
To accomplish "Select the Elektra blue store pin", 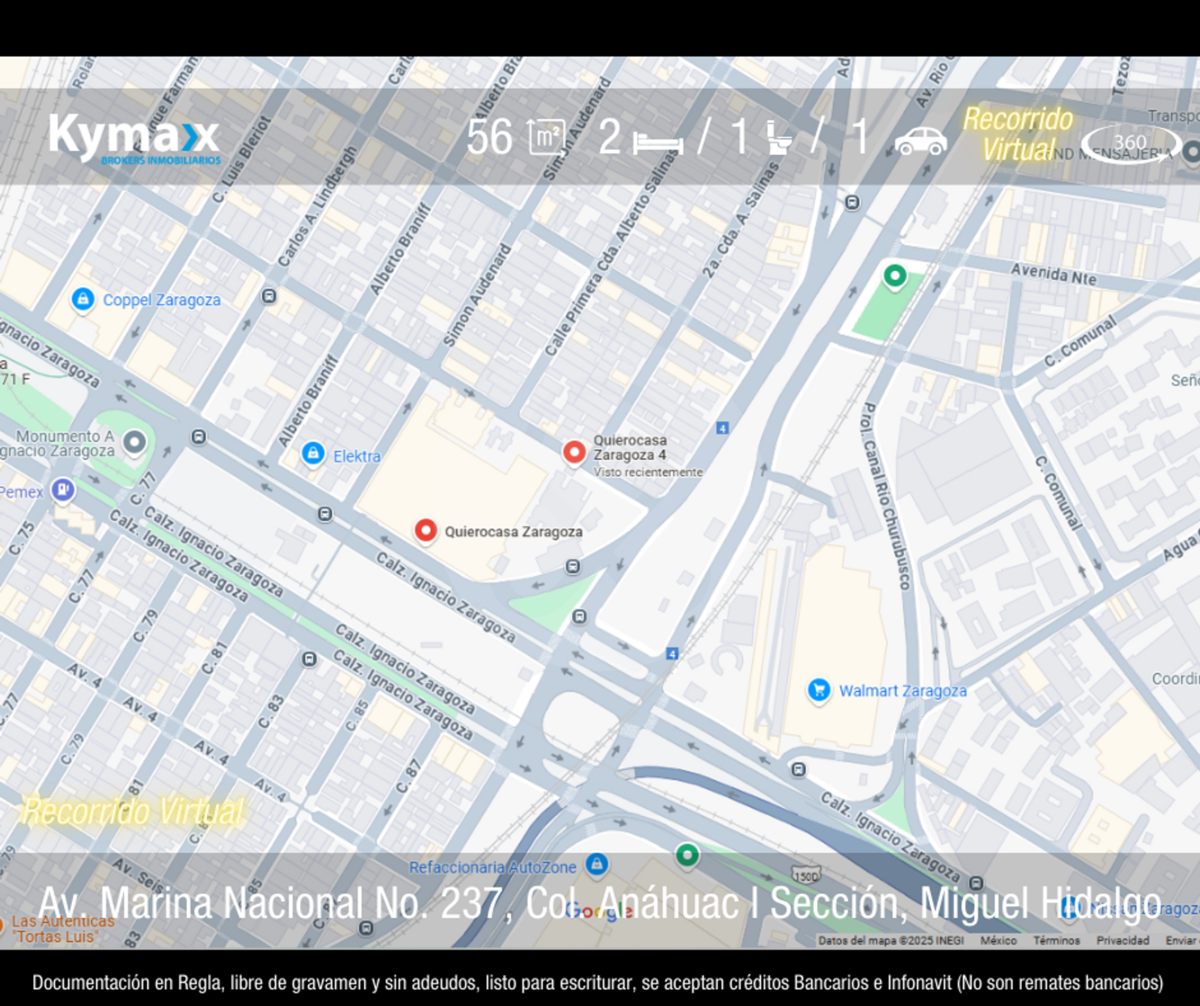I will coord(313,454).
